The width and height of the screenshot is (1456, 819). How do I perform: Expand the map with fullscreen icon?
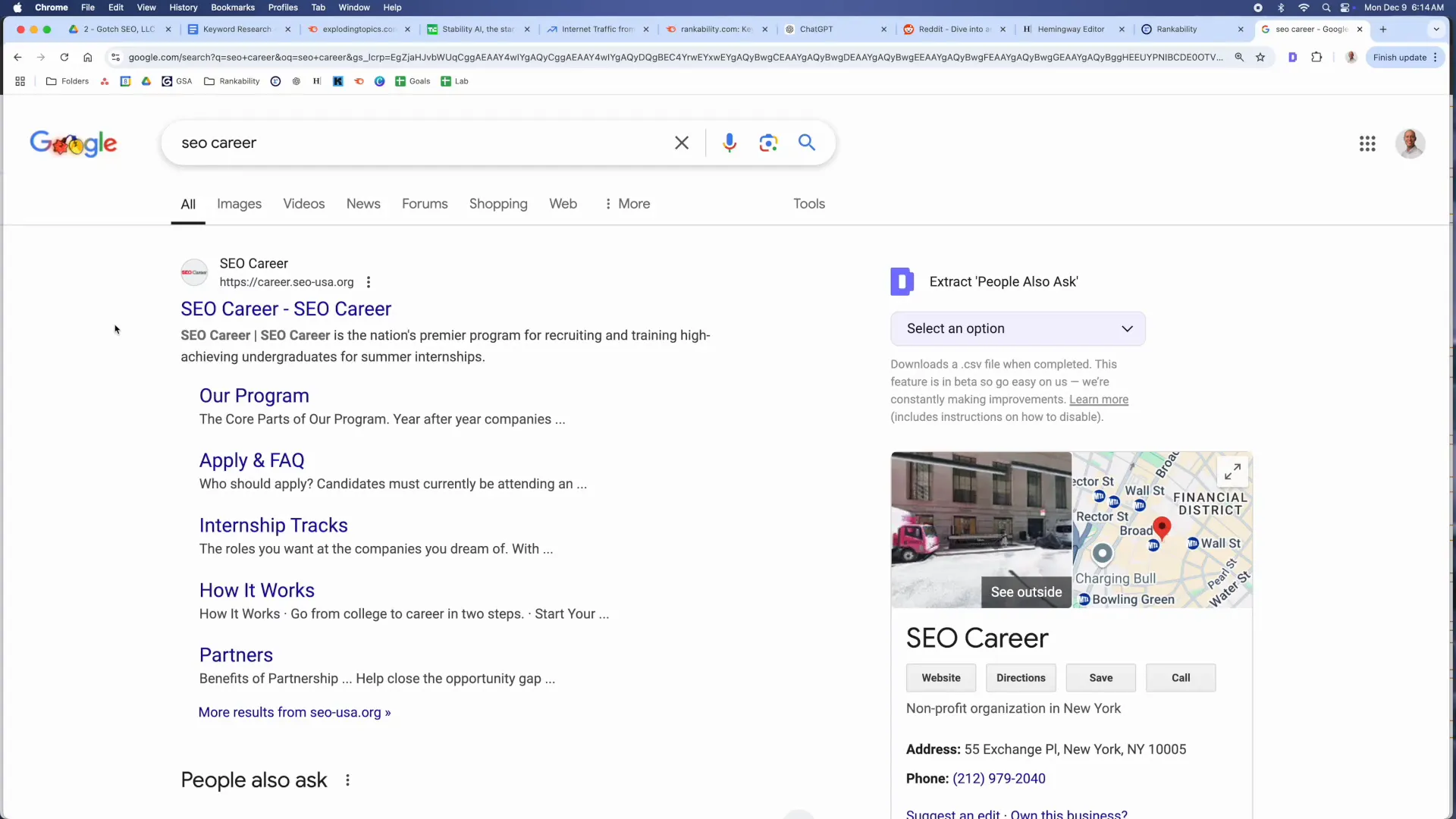pyautogui.click(x=1232, y=472)
